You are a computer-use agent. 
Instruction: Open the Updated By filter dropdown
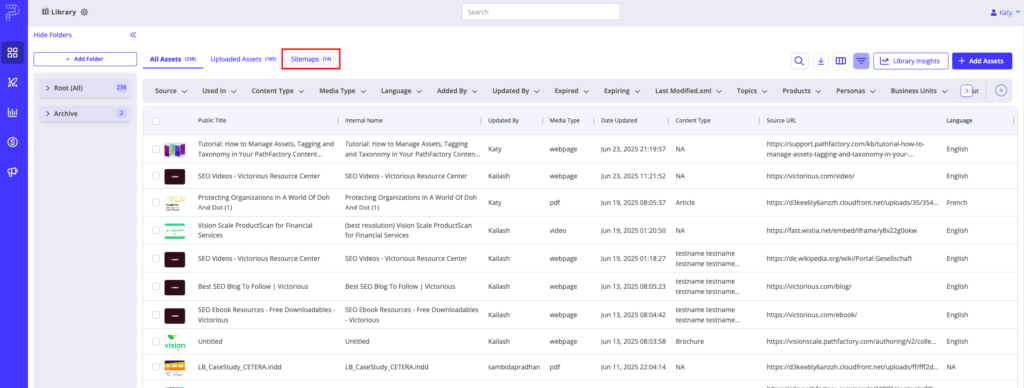click(x=516, y=91)
